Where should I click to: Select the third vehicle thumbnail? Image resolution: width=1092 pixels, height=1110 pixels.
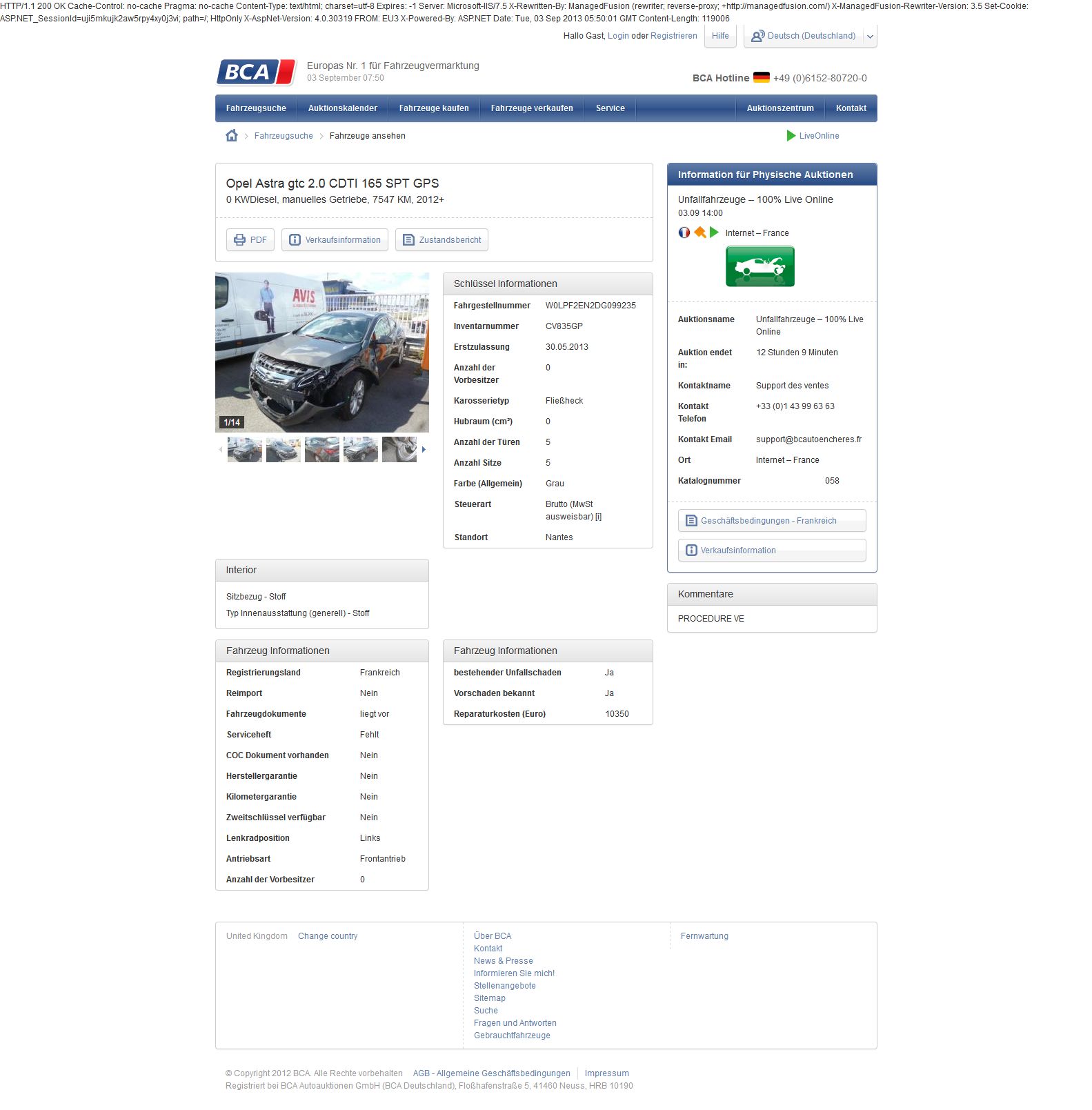[x=322, y=450]
